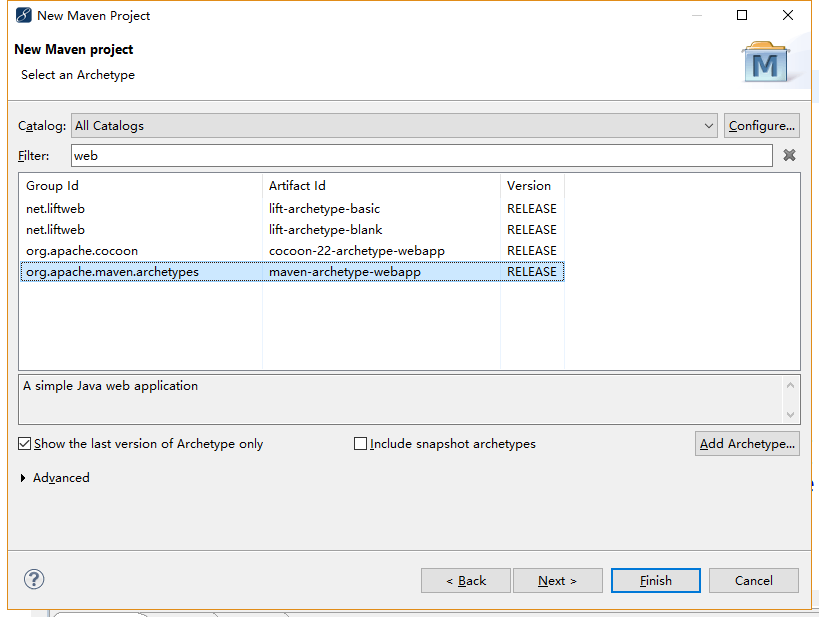Screen dimensions: 819x617
Task: Click in the Filter text field
Action: [x=420, y=156]
